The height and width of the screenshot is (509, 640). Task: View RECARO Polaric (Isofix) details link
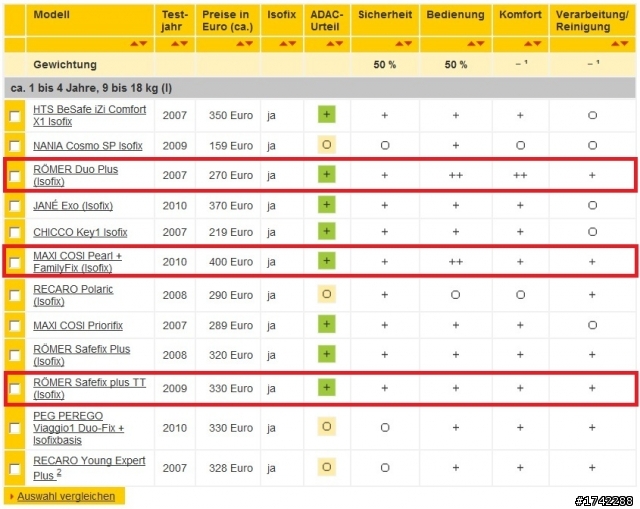point(73,295)
